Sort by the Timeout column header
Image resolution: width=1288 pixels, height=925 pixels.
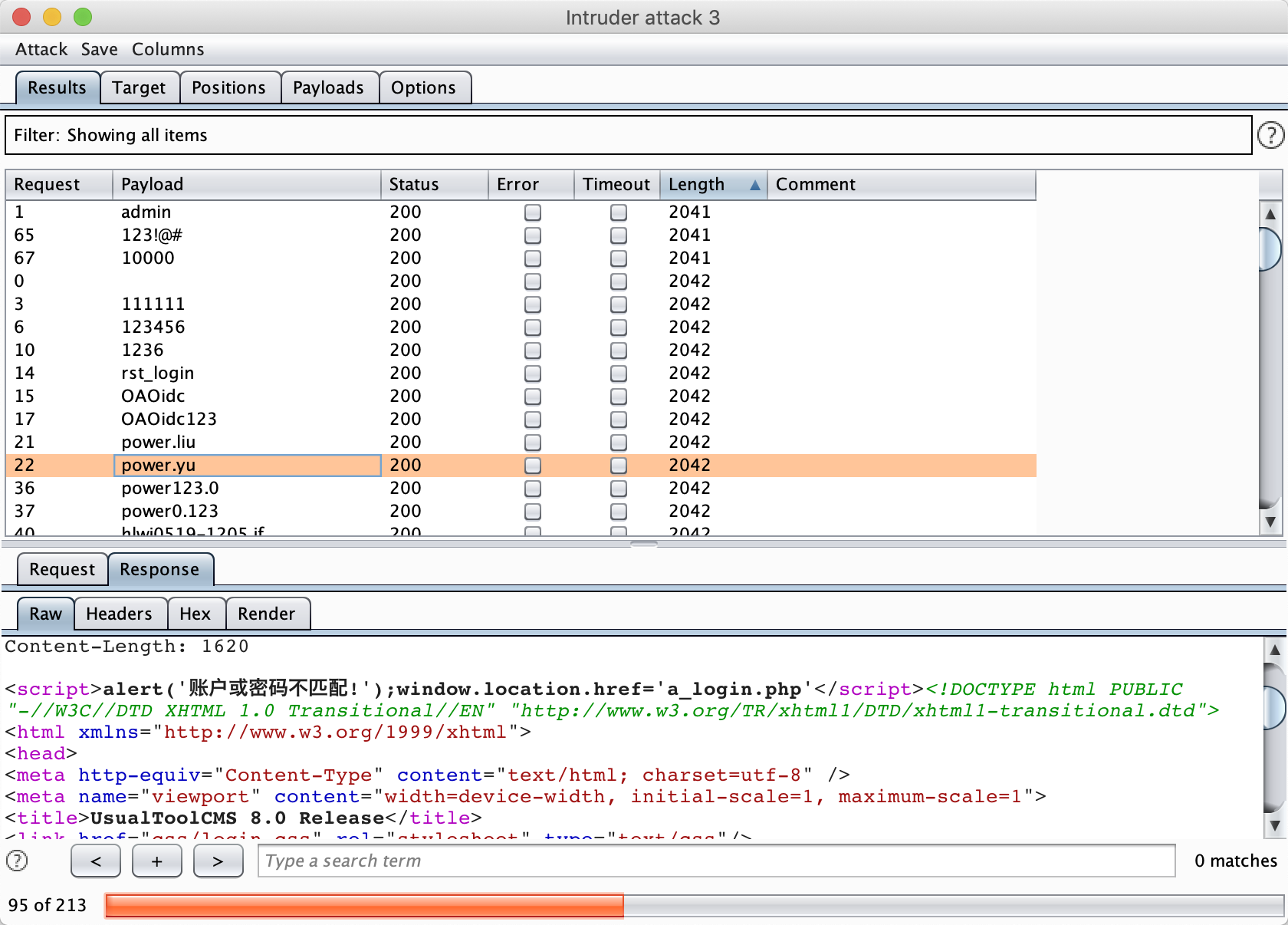tap(617, 185)
